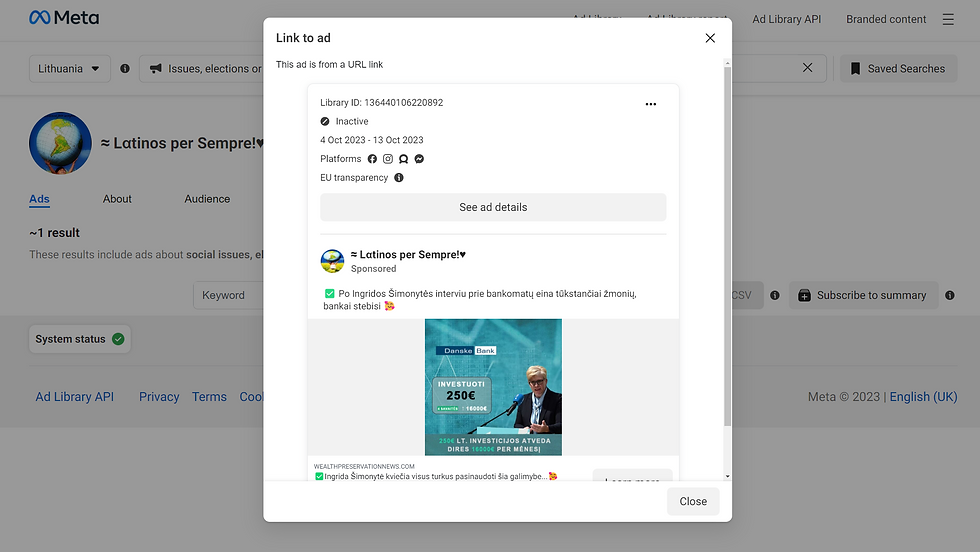The height and width of the screenshot is (552, 980).
Task: Click the Instagram platform icon
Action: [388, 159]
